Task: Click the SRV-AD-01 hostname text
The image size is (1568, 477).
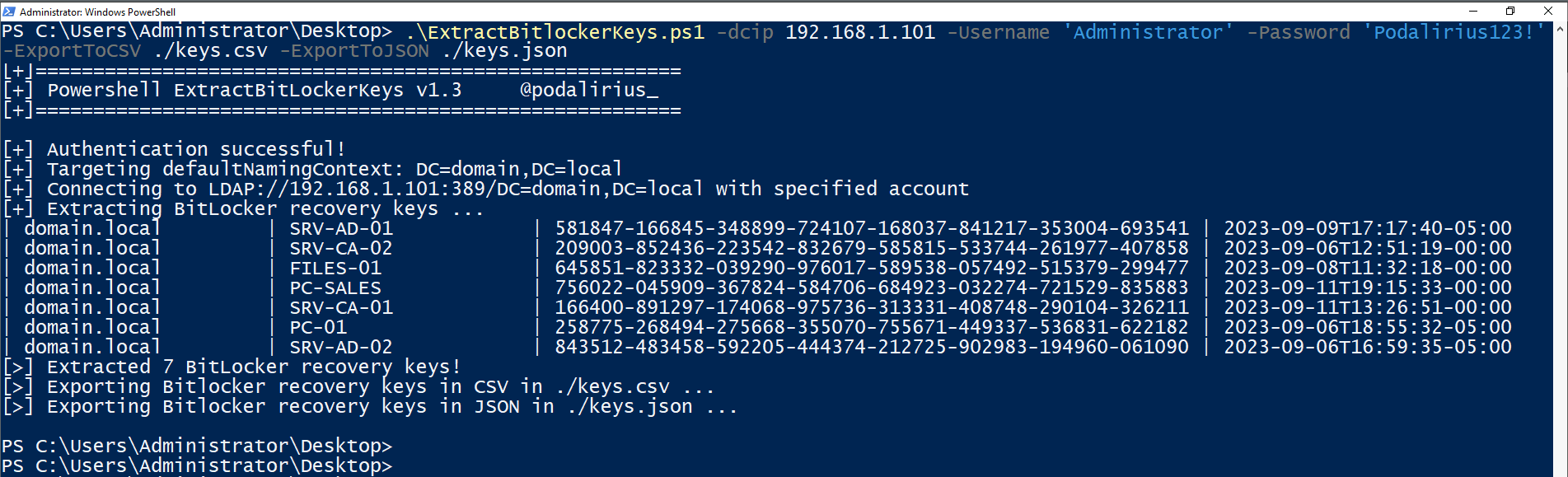Action: click(x=341, y=228)
